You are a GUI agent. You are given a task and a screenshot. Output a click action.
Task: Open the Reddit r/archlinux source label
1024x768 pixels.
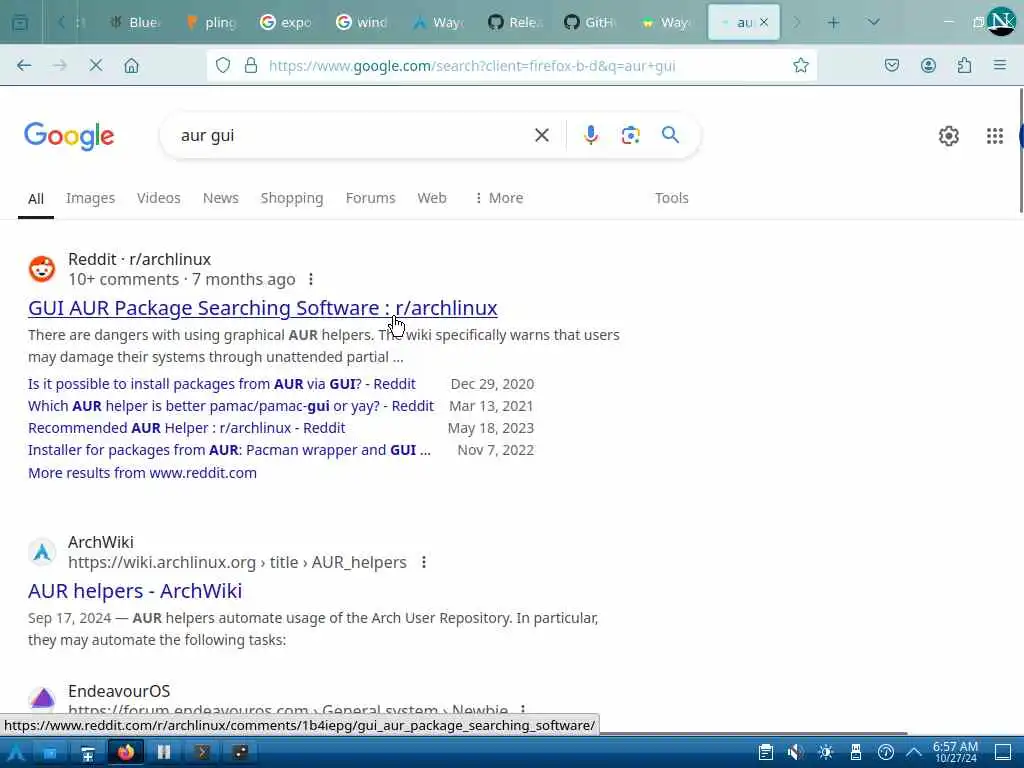[x=140, y=259]
